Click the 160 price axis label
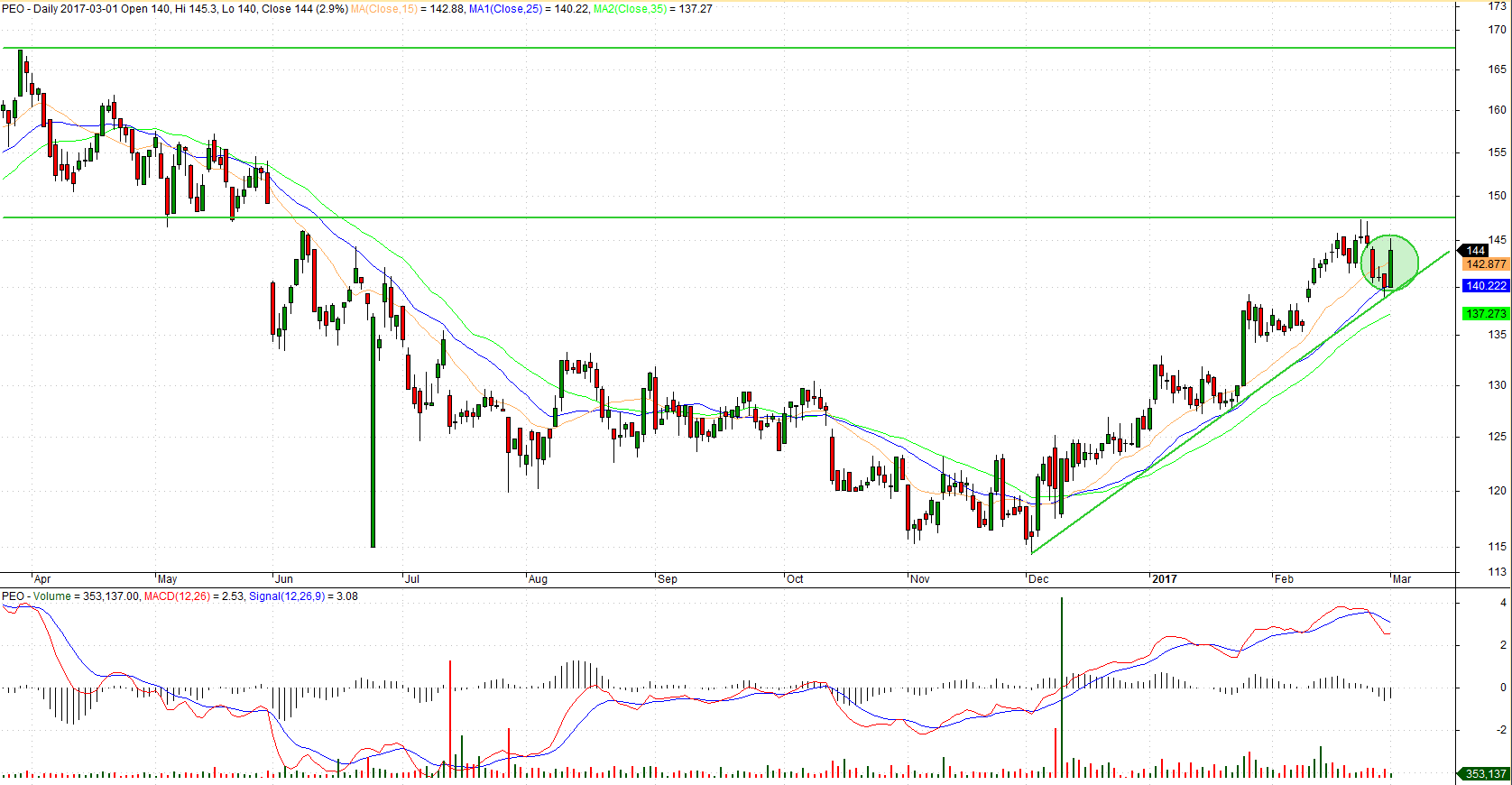The height and width of the screenshot is (785, 1512). (x=1498, y=110)
